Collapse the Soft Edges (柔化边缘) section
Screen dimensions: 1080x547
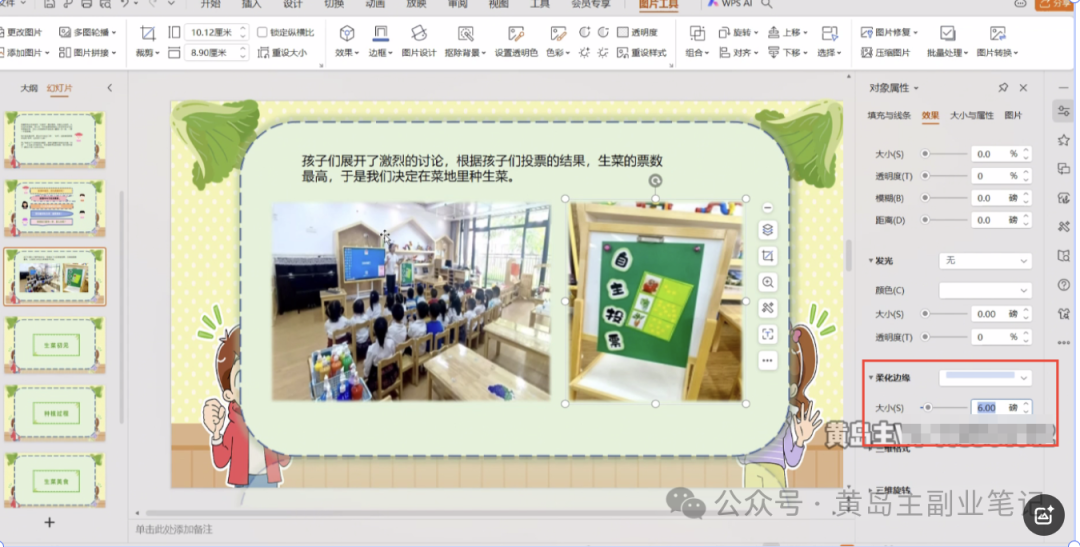871,378
